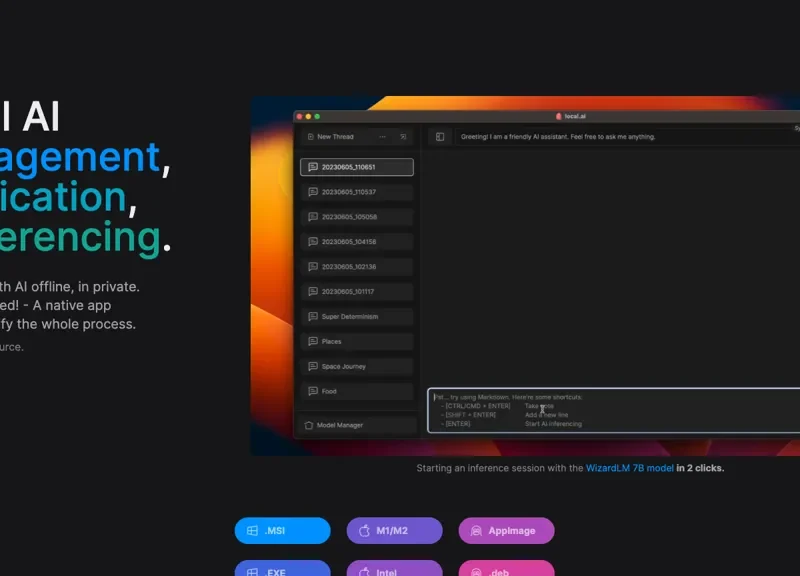This screenshot has height=576, width=800.
Task: Click the Food thread chat icon
Action: pos(313,392)
